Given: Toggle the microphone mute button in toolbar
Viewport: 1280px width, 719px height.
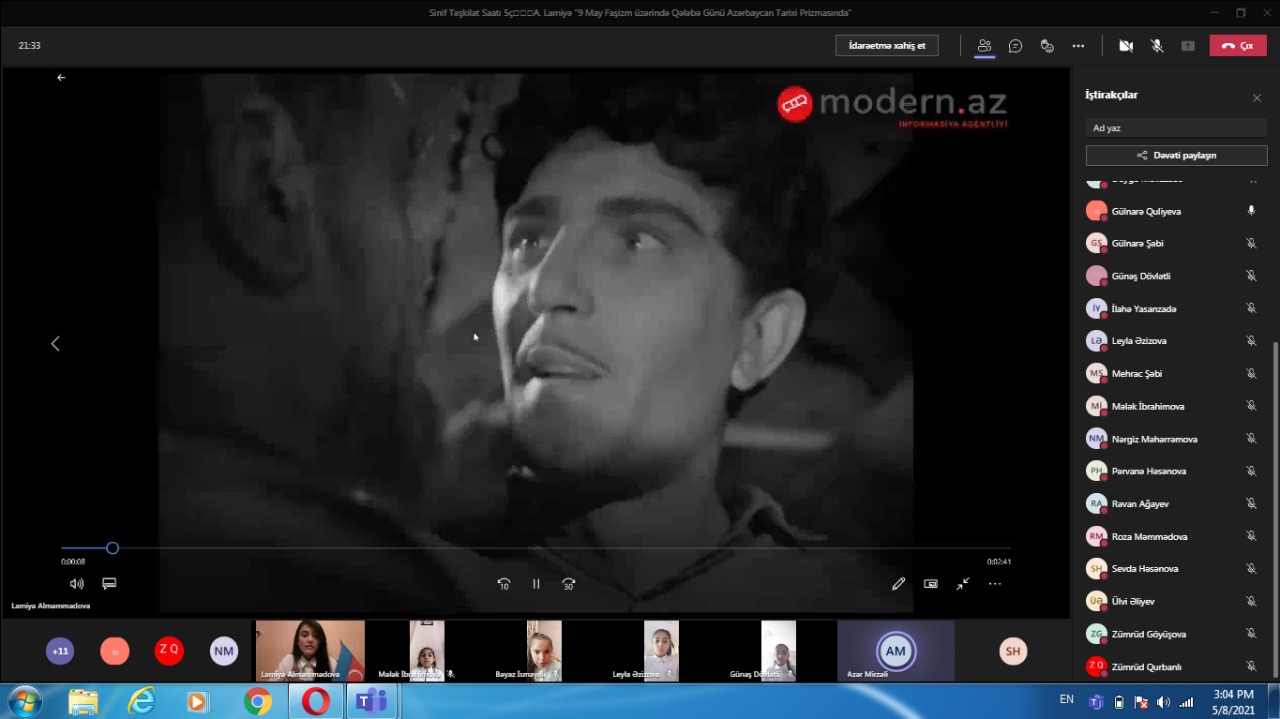Looking at the screenshot, I should point(1157,46).
